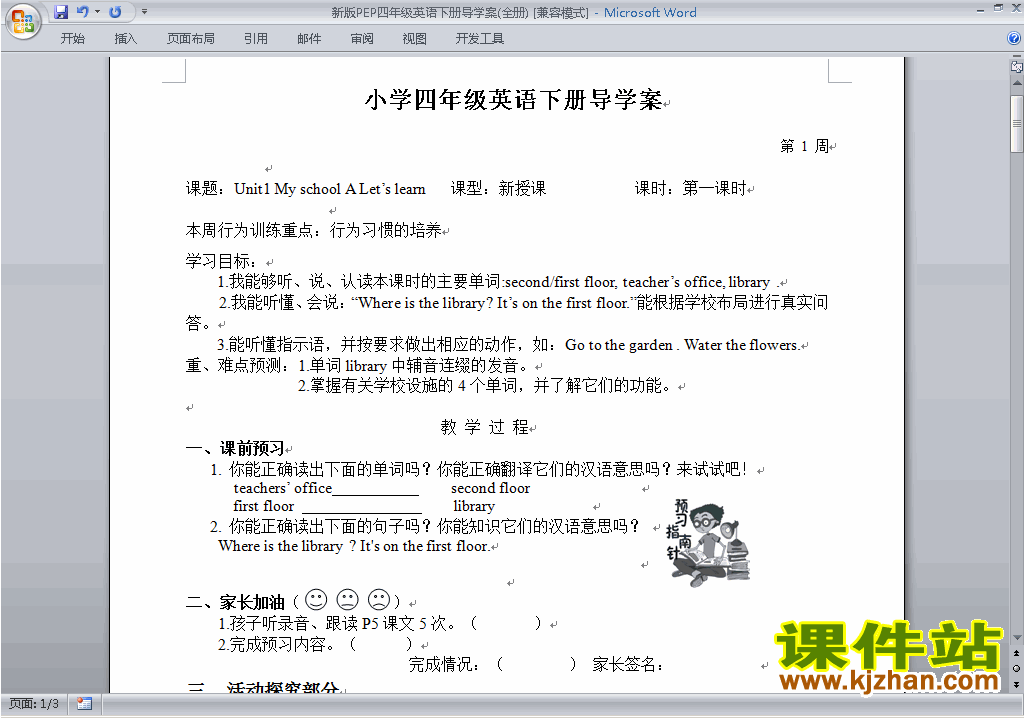1024x718 pixels.
Task: Open the Customize Quick Access Toolbar dropdown
Action: point(144,12)
